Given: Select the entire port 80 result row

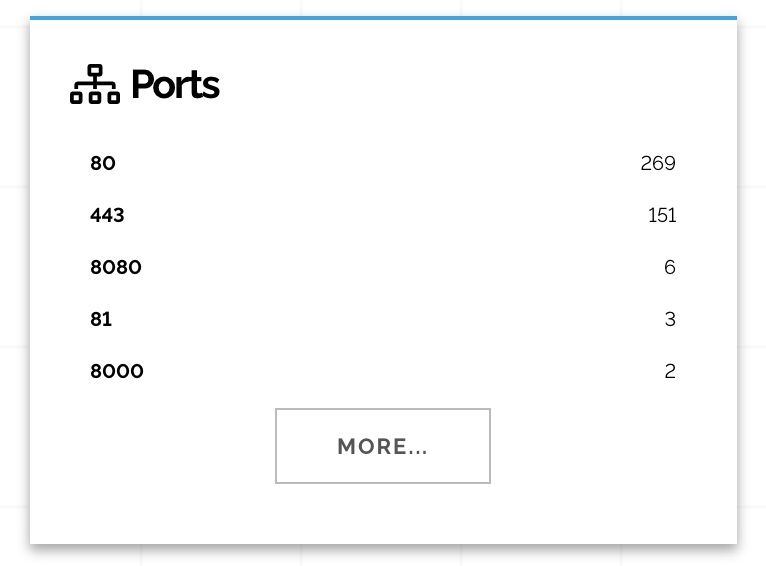Looking at the screenshot, I should (x=383, y=163).
